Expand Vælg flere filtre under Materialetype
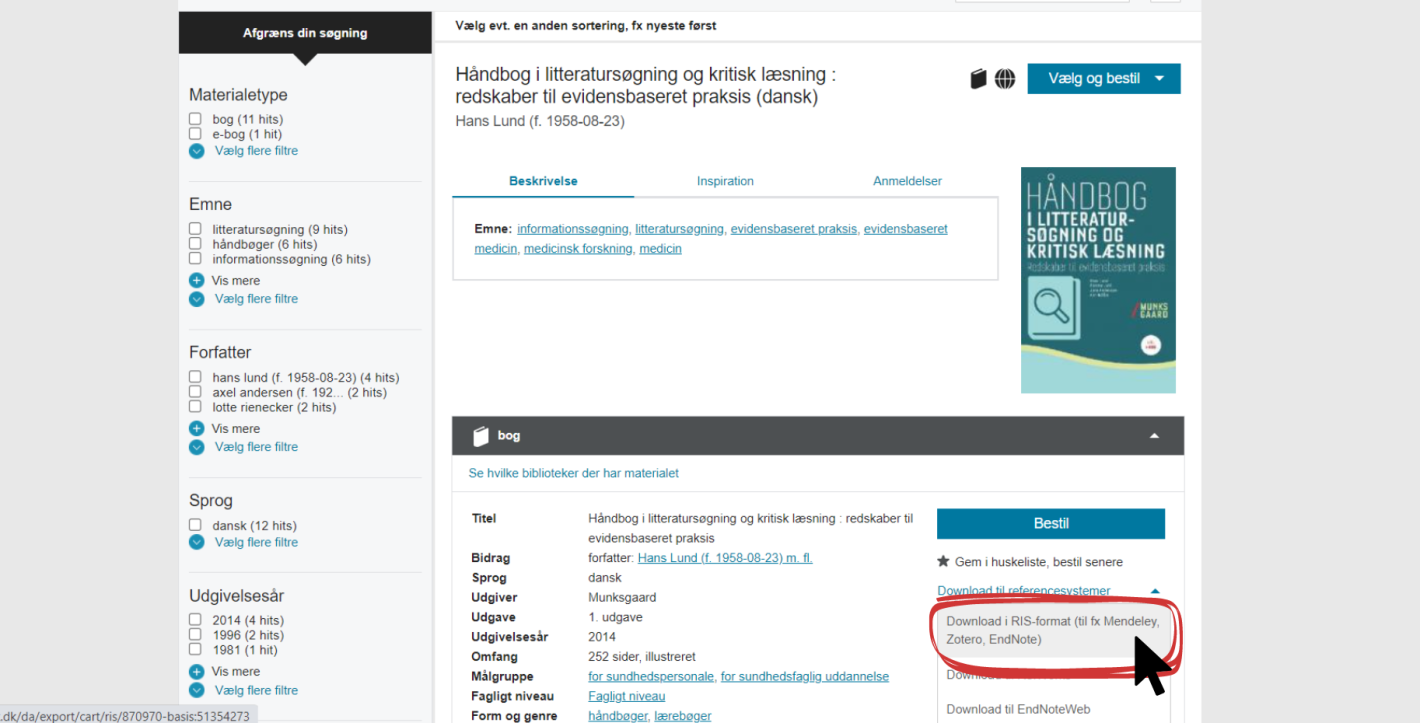Image resolution: width=1420 pixels, height=723 pixels. pos(256,151)
